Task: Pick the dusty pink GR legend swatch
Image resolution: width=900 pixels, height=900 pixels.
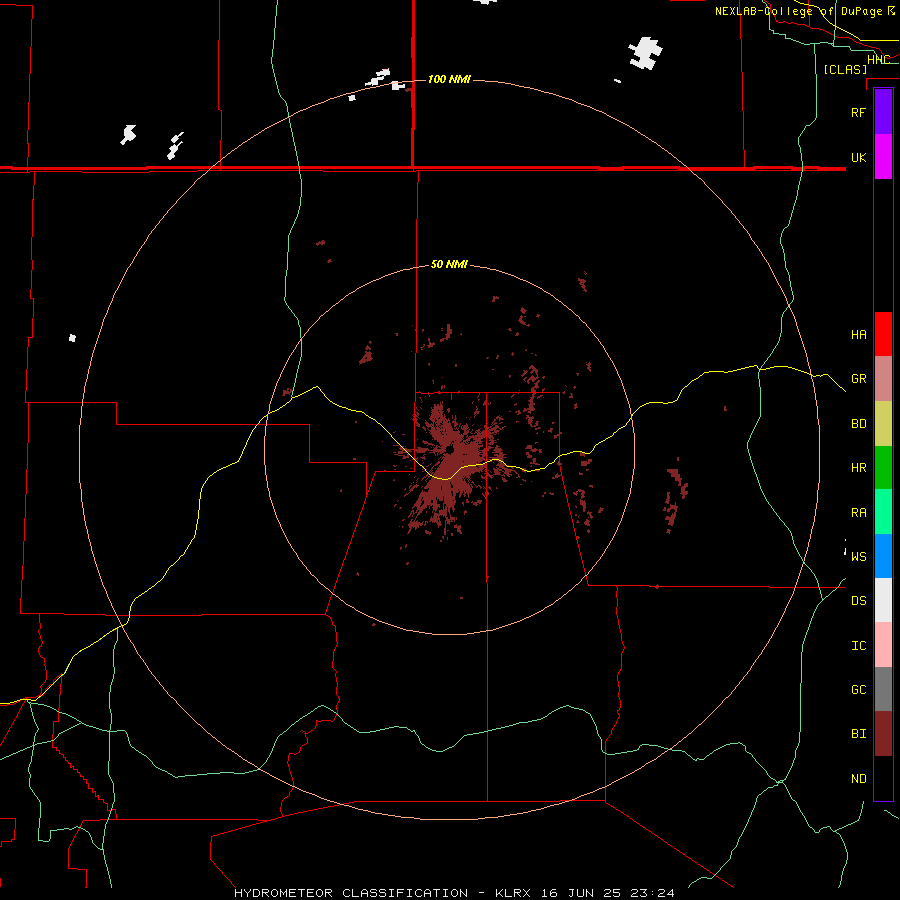Action: [x=883, y=379]
